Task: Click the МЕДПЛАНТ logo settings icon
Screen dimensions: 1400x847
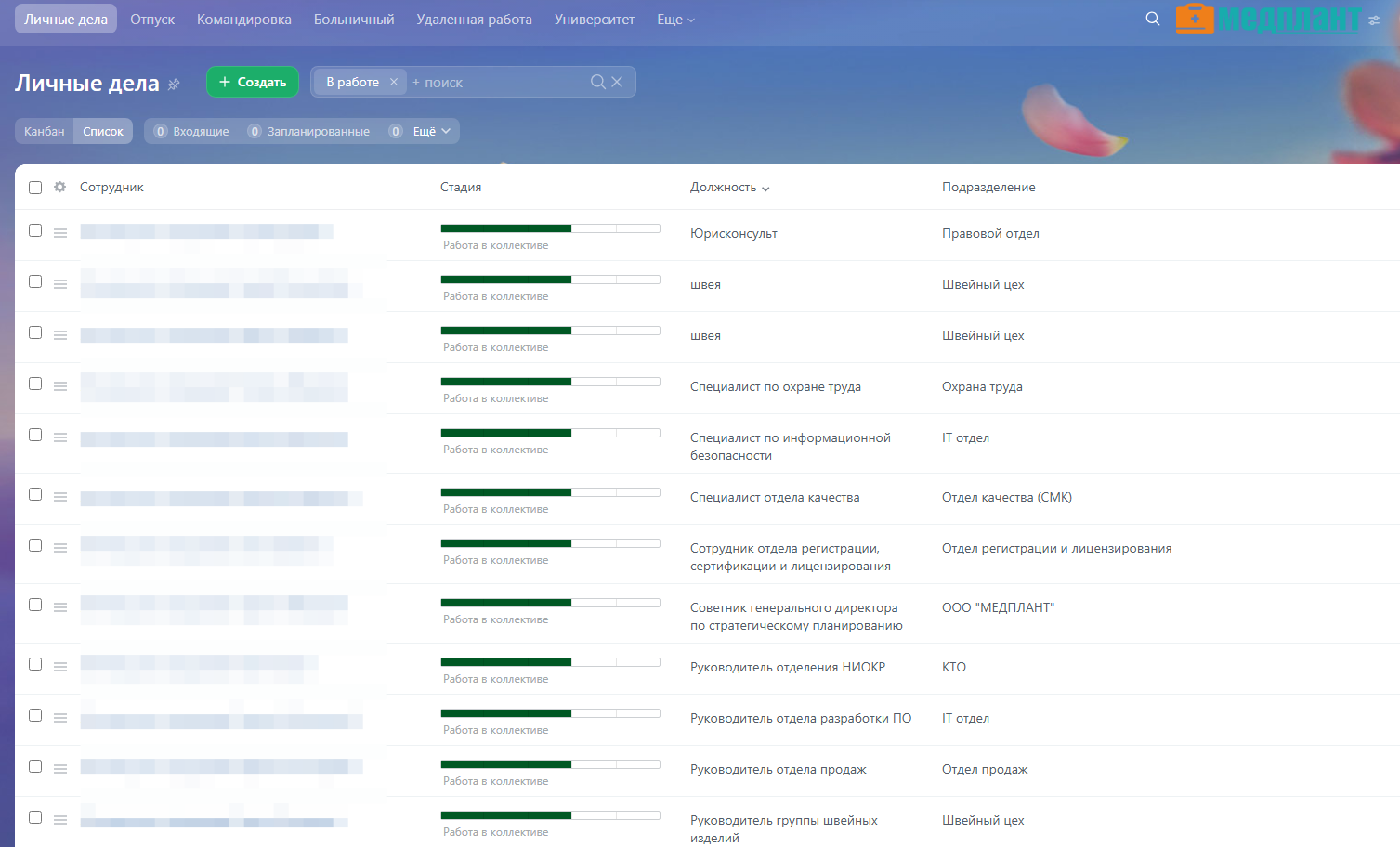Action: point(1374,20)
